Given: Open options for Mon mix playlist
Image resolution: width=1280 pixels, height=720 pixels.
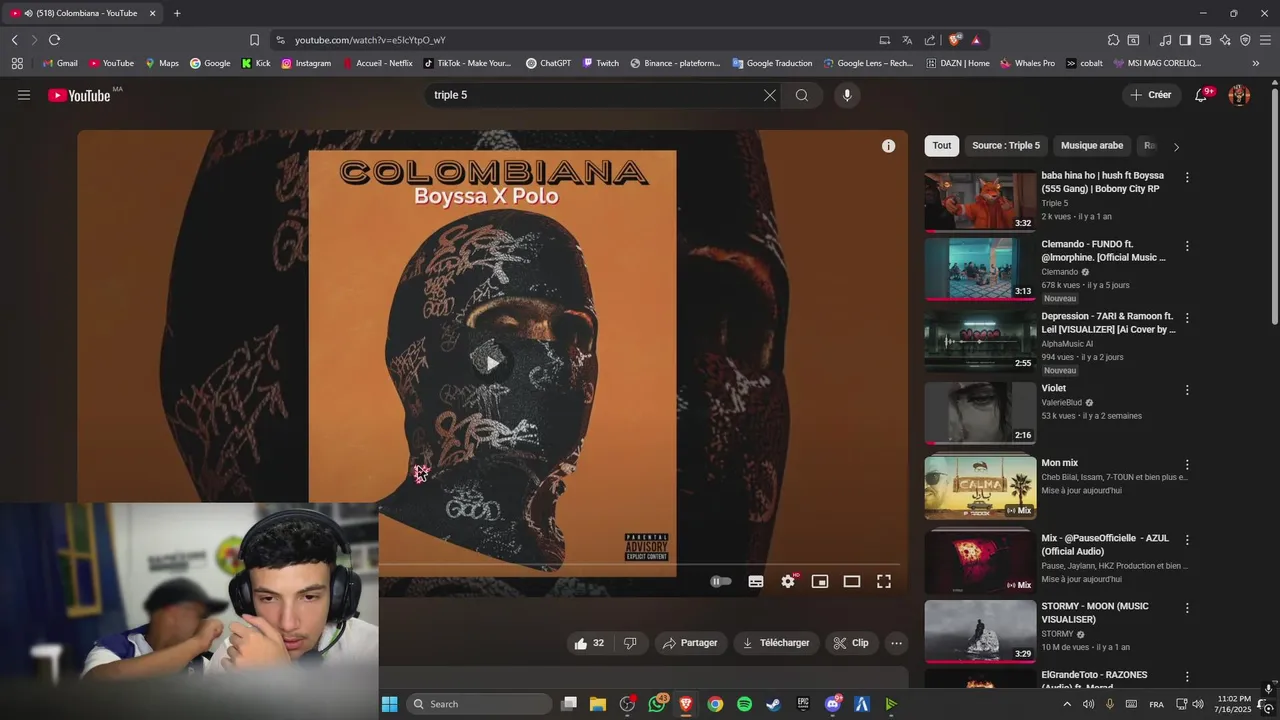Looking at the screenshot, I should coord(1187,465).
